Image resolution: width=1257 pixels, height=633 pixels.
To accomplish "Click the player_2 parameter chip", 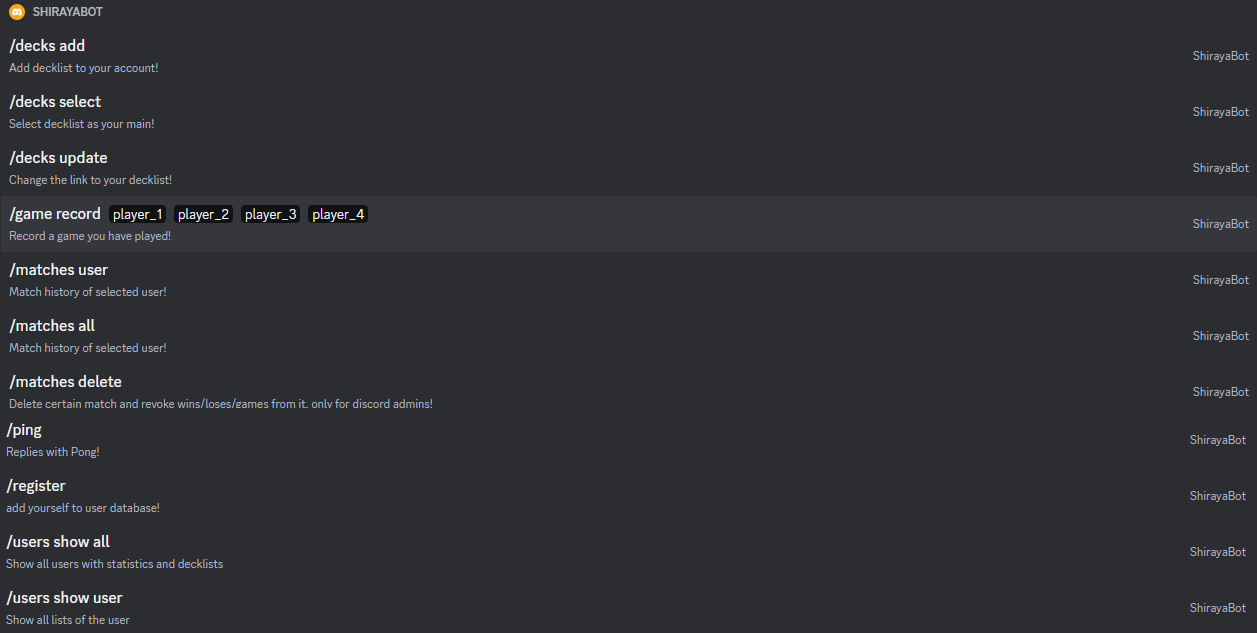I will (203, 213).
